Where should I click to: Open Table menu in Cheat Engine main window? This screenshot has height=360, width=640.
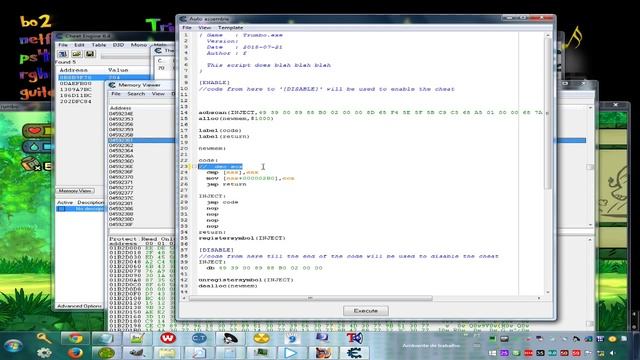tap(98, 45)
